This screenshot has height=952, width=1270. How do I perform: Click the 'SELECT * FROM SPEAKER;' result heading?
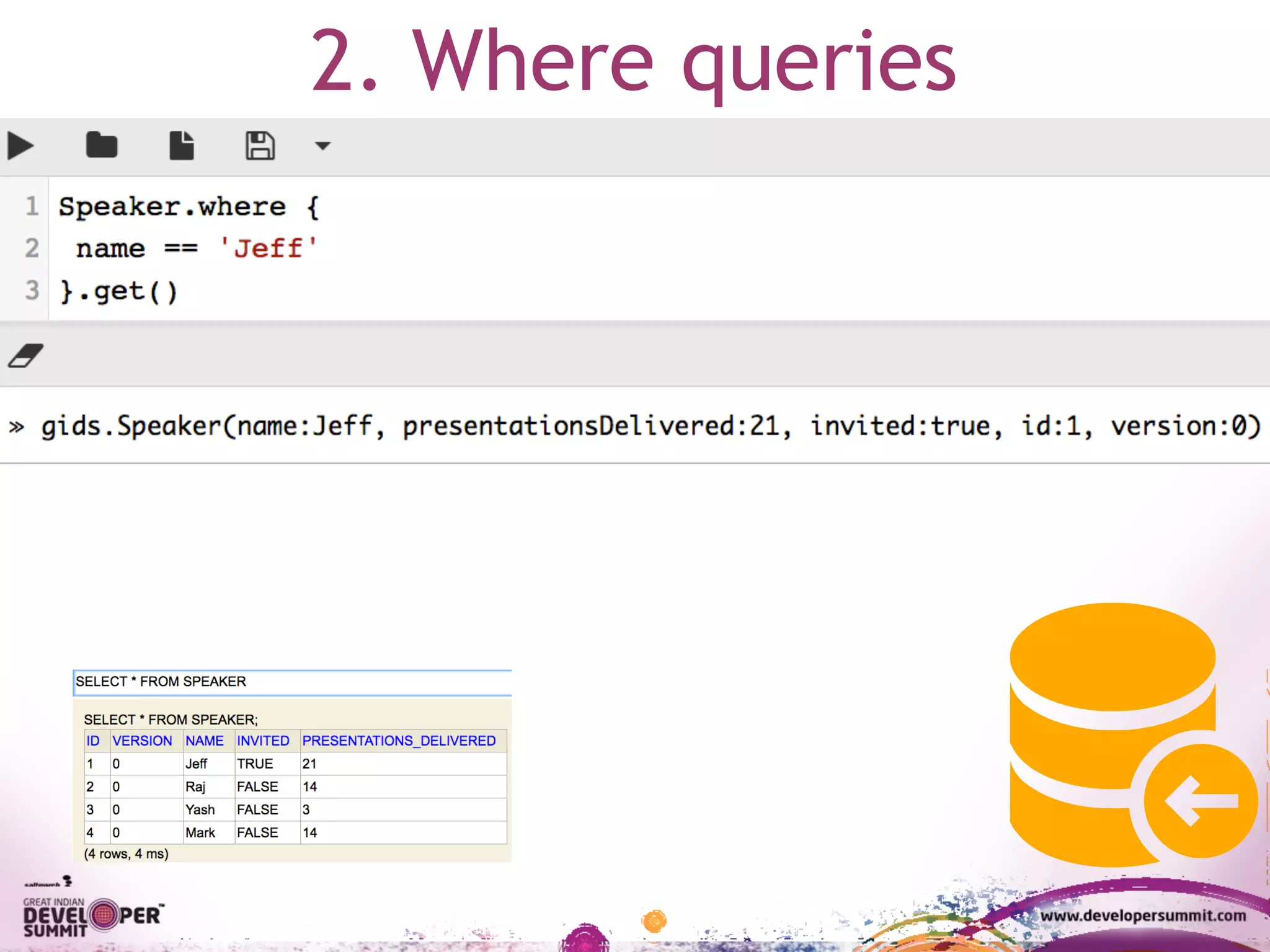click(171, 720)
